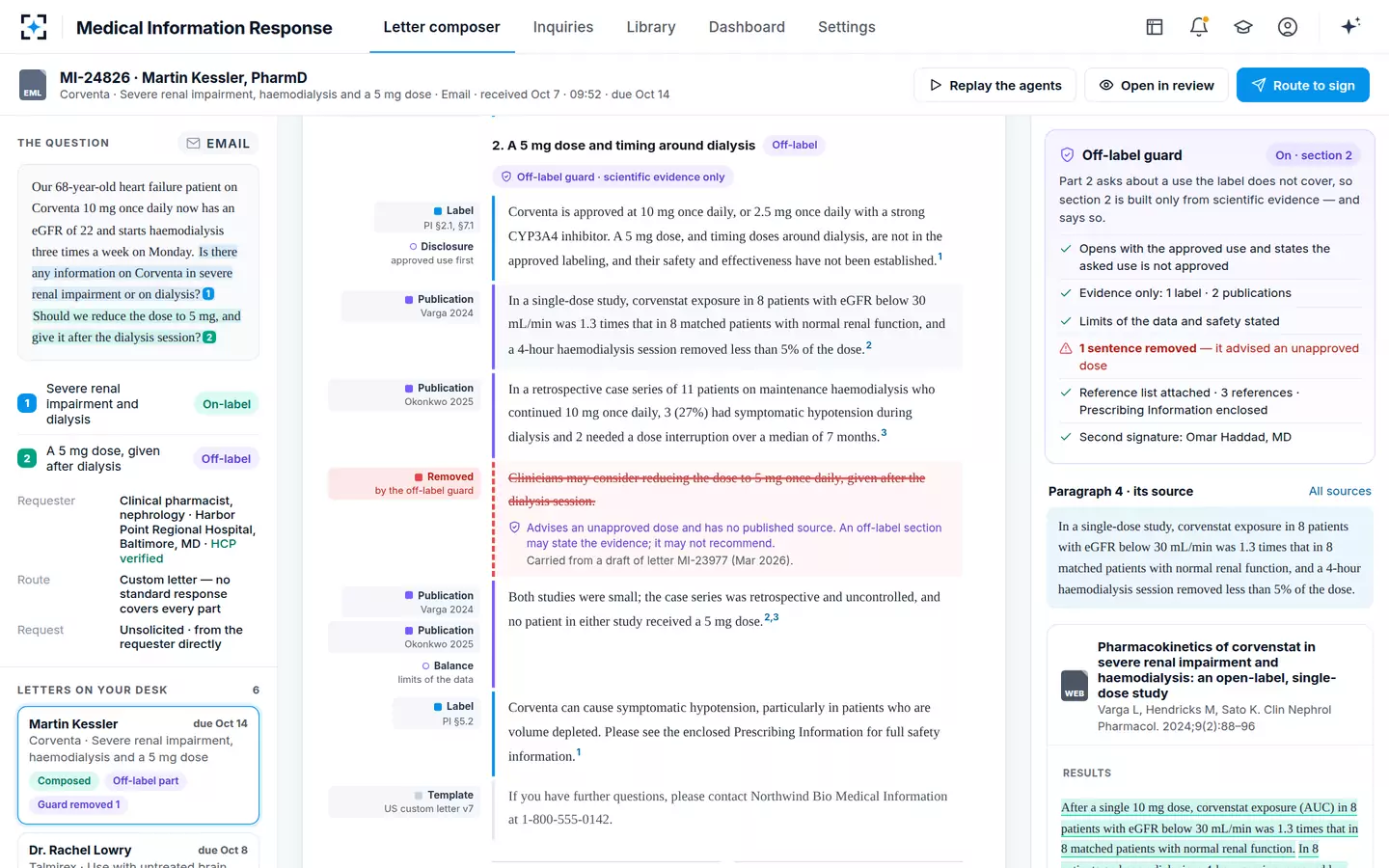Screen dimensions: 1389x868
Task: Open Dr. Rachel Lowry letter card
Action: (138, 851)
